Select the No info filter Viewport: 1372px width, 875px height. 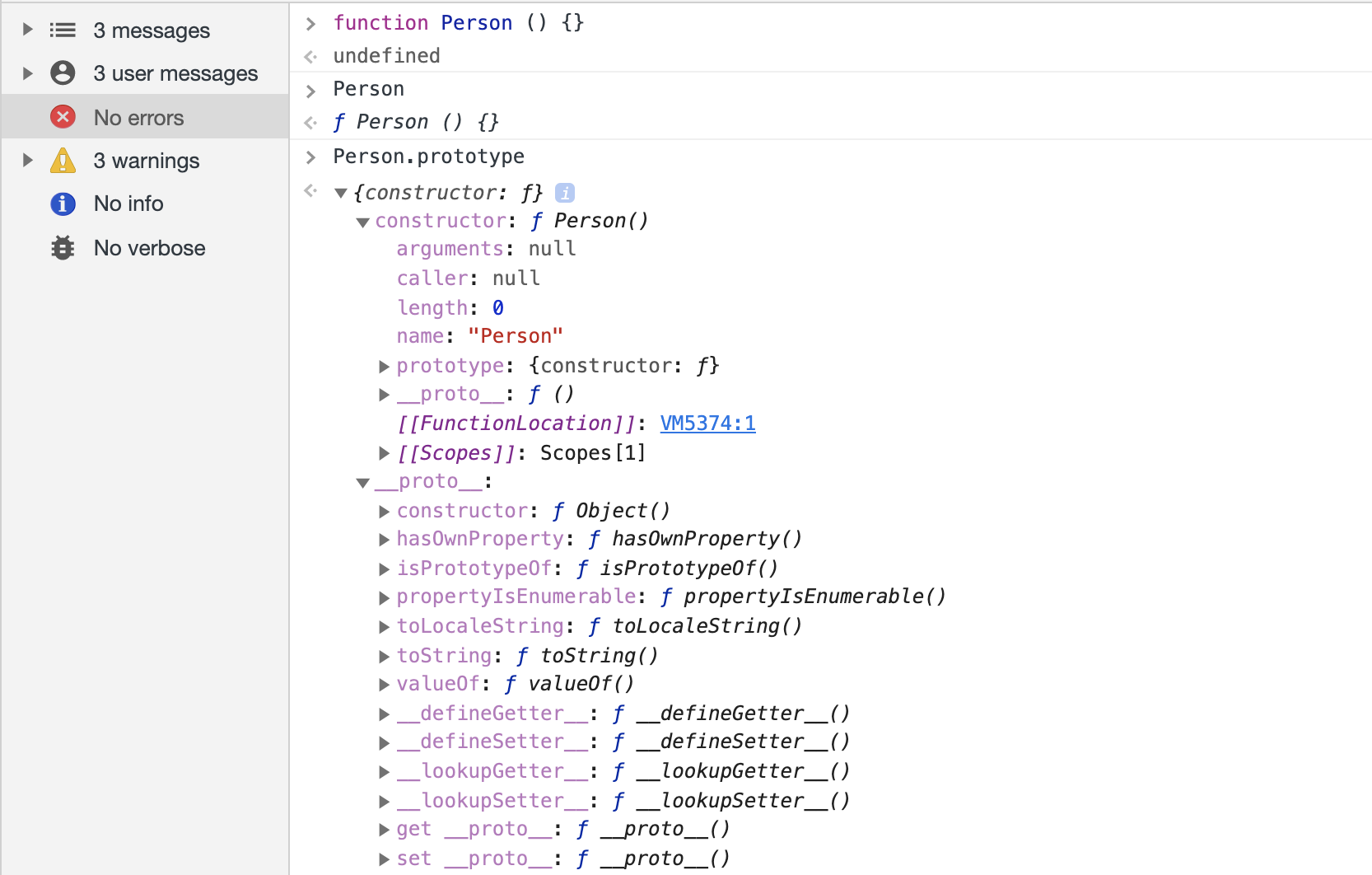coord(145,204)
